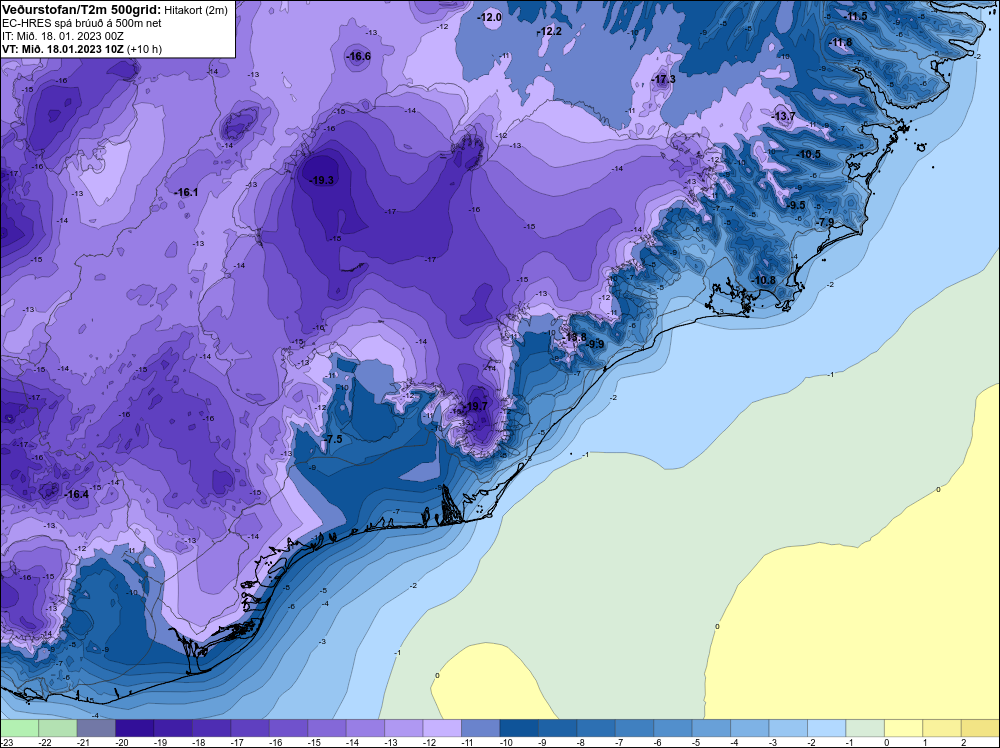
Task: Click the bold -7.5 temperature label
Action: [x=333, y=439]
